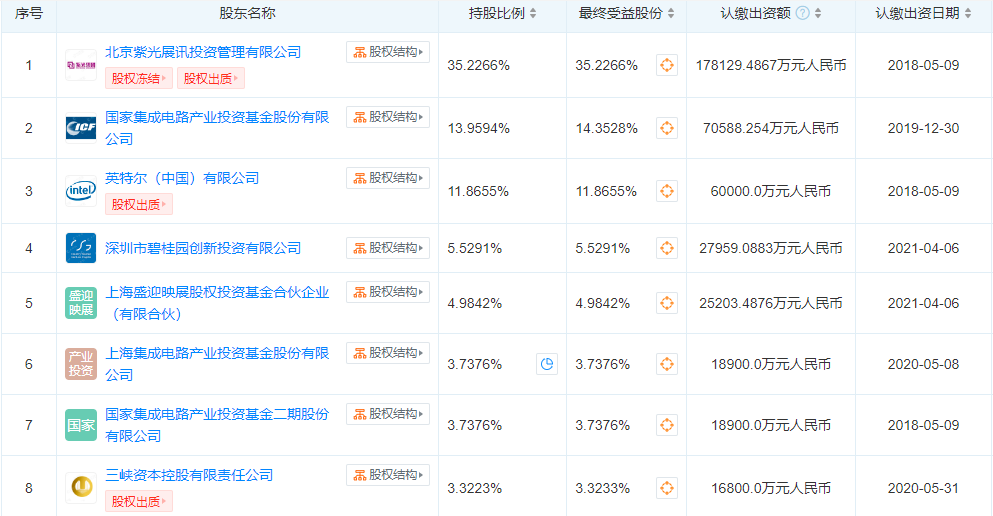The image size is (993, 516).
Task: Expand 股权结构 for 北京紫光展讯投资管理
Action: pyautogui.click(x=388, y=52)
